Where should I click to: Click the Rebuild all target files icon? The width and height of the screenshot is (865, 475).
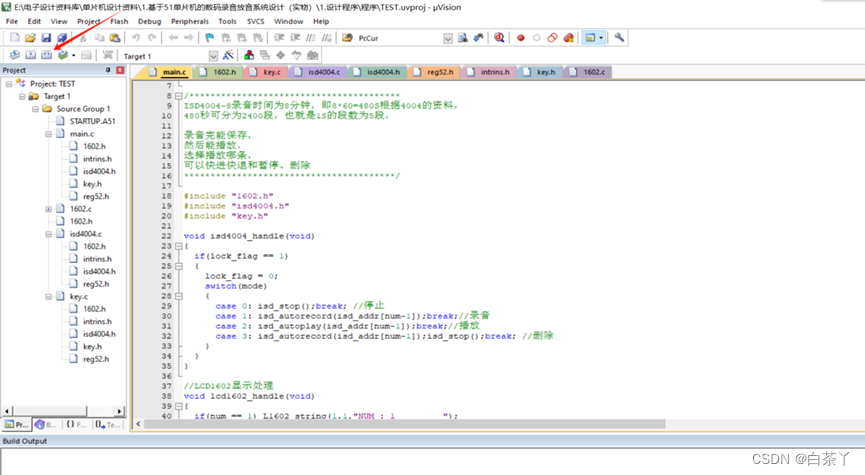[x=47, y=55]
